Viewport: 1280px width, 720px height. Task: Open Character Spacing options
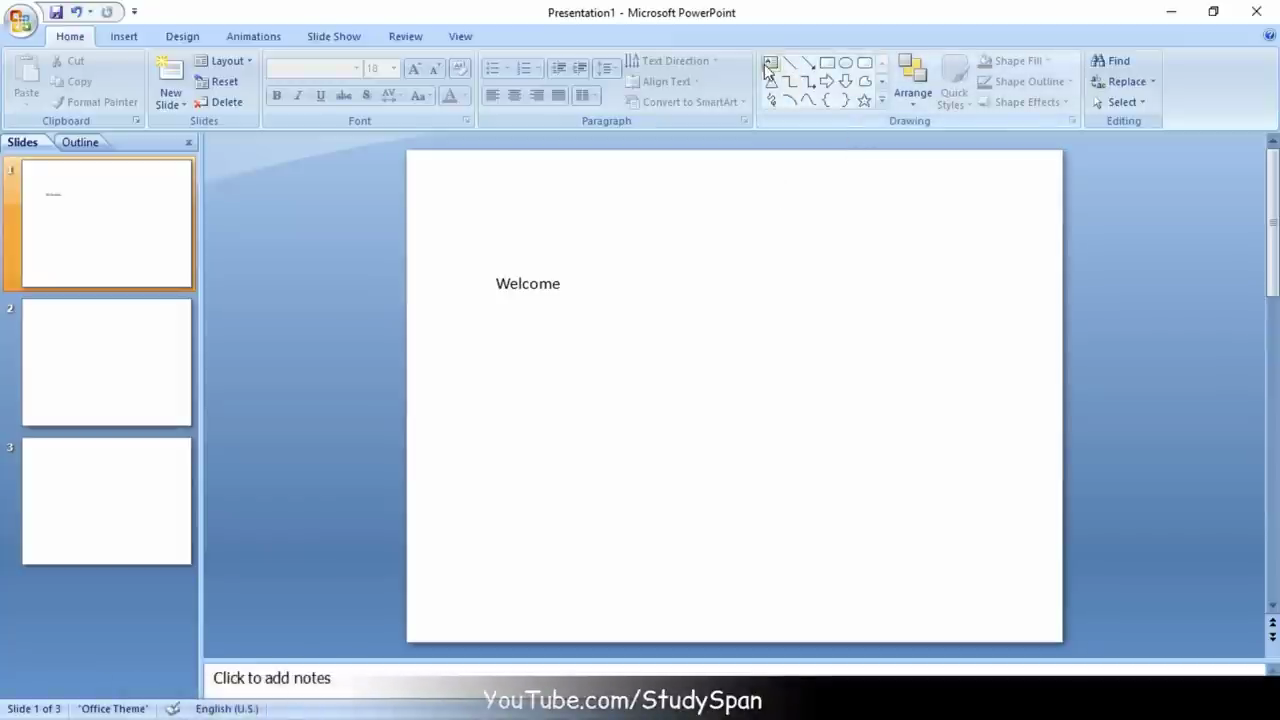coord(390,96)
